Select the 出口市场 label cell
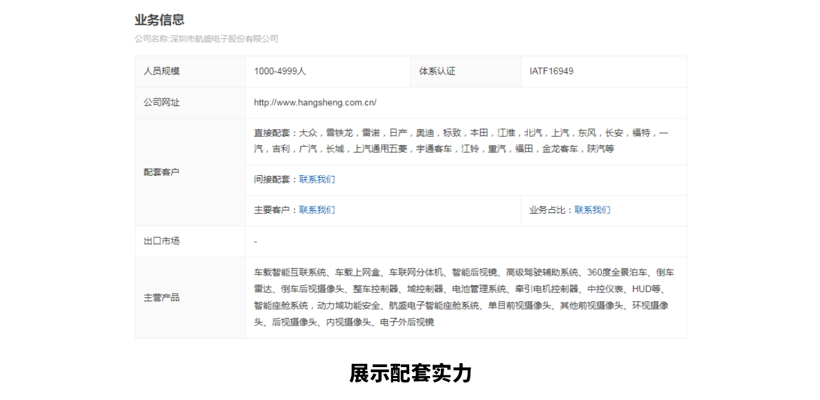Screen dimensions: 820x400 point(161,241)
